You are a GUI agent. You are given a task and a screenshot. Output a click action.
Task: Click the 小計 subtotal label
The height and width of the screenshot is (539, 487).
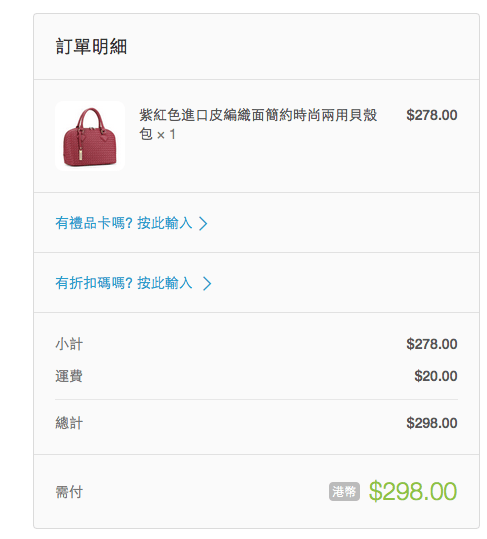[x=69, y=344]
